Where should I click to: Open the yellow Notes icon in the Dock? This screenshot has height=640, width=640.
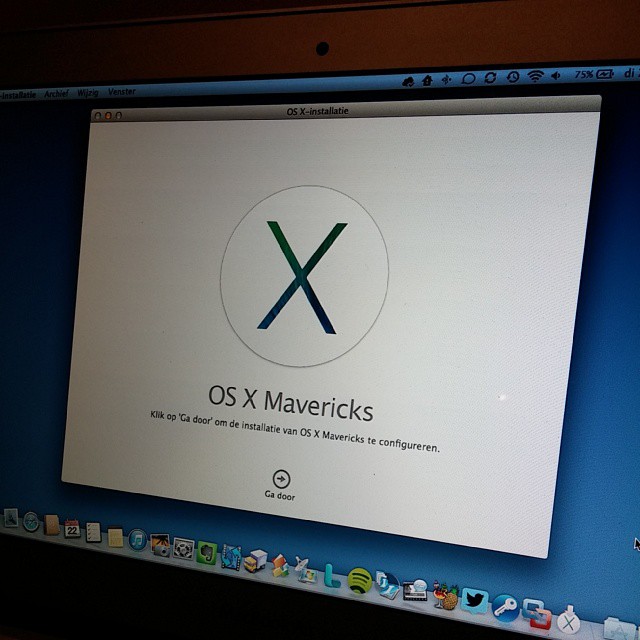pos(115,536)
